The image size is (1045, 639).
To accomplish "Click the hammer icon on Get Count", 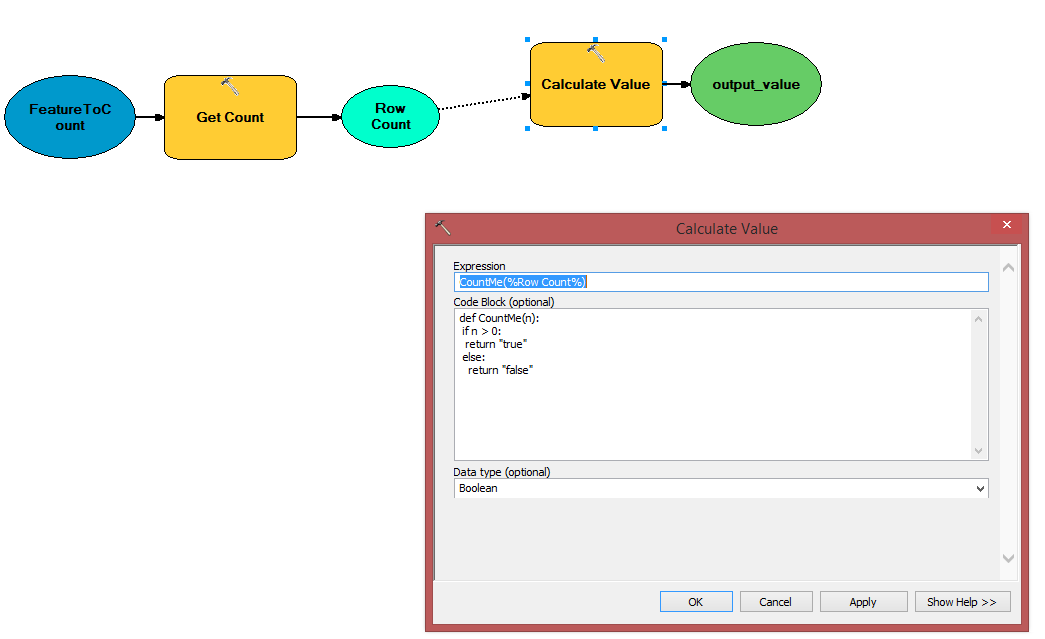I will pos(230,84).
